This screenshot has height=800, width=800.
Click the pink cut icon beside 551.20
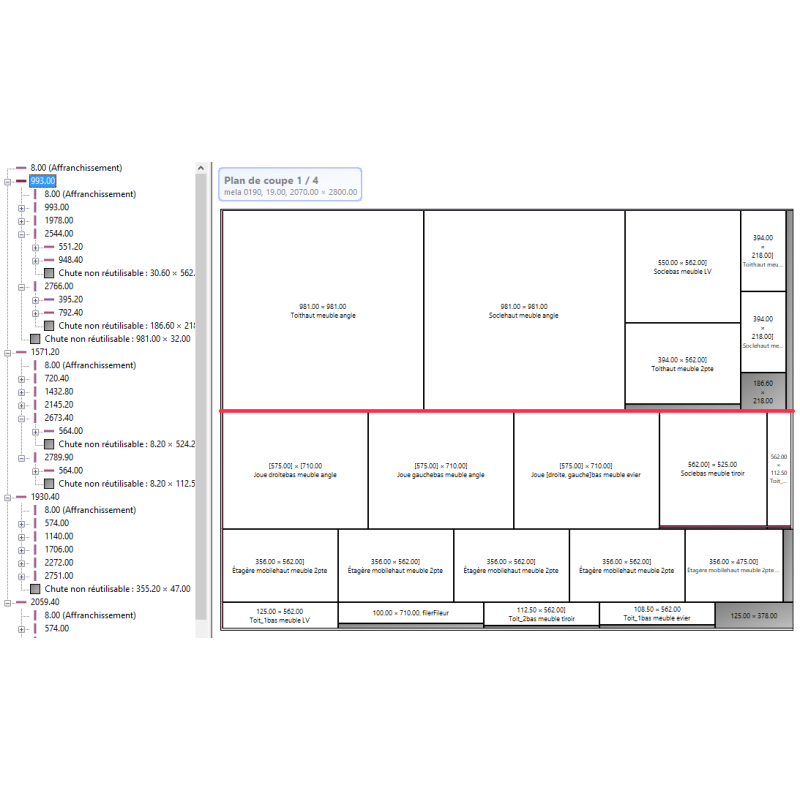49,247
